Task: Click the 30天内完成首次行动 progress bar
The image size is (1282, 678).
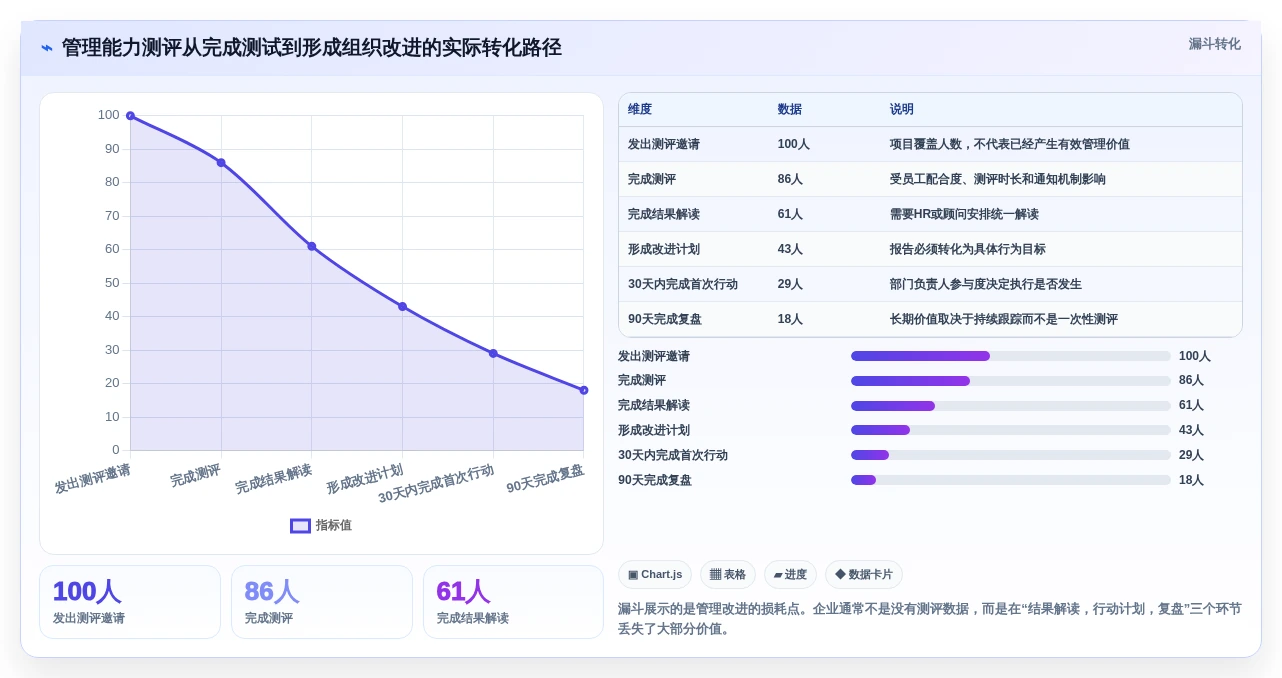Action: 1010,455
